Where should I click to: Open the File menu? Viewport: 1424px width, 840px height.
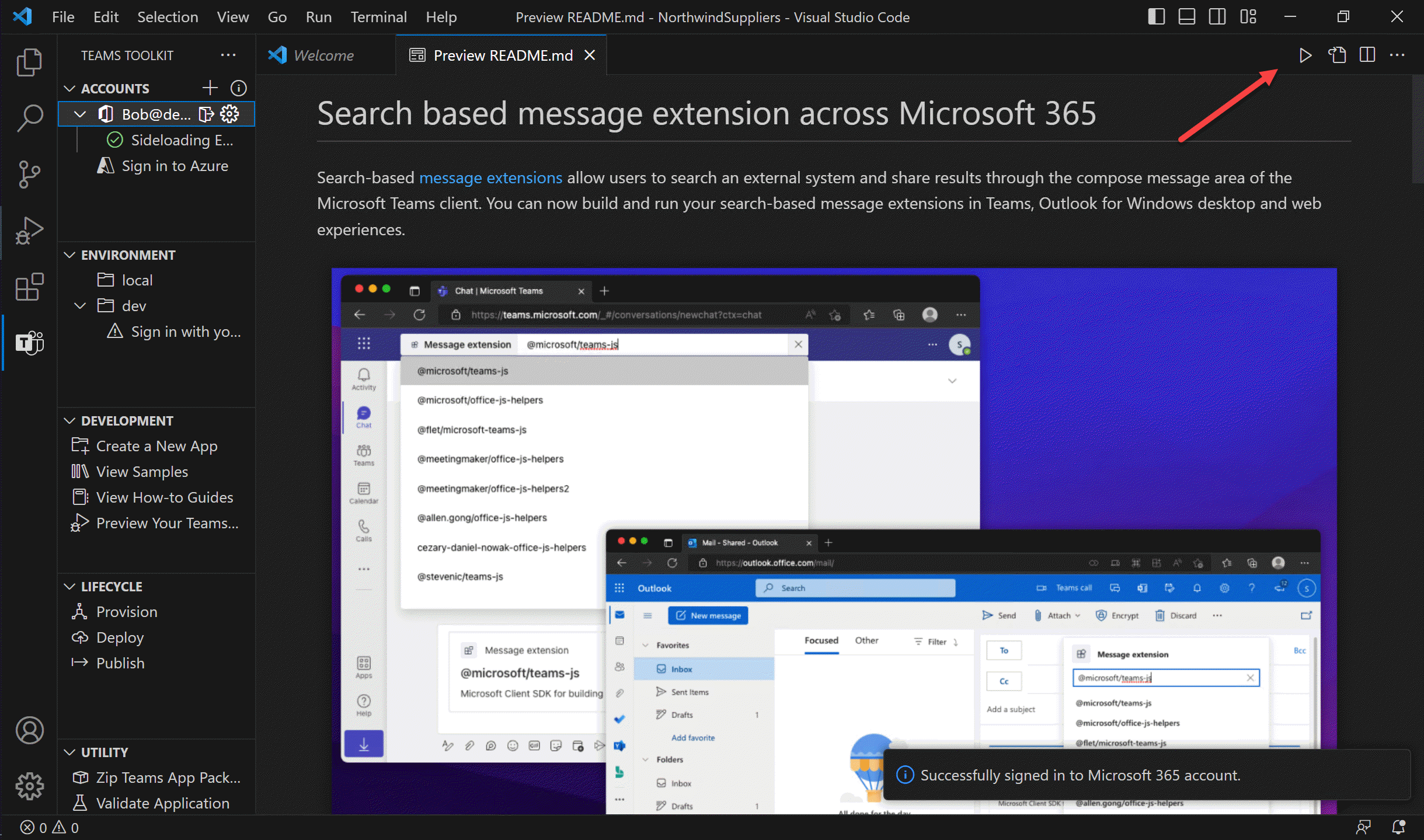pos(63,17)
